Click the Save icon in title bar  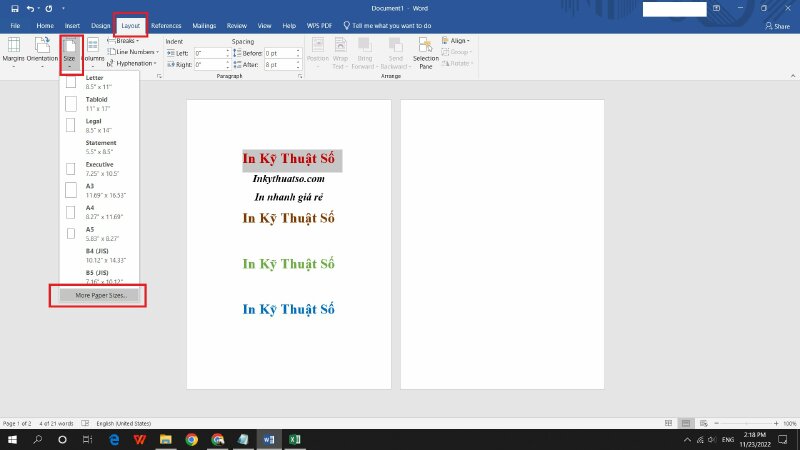pyautogui.click(x=15, y=8)
